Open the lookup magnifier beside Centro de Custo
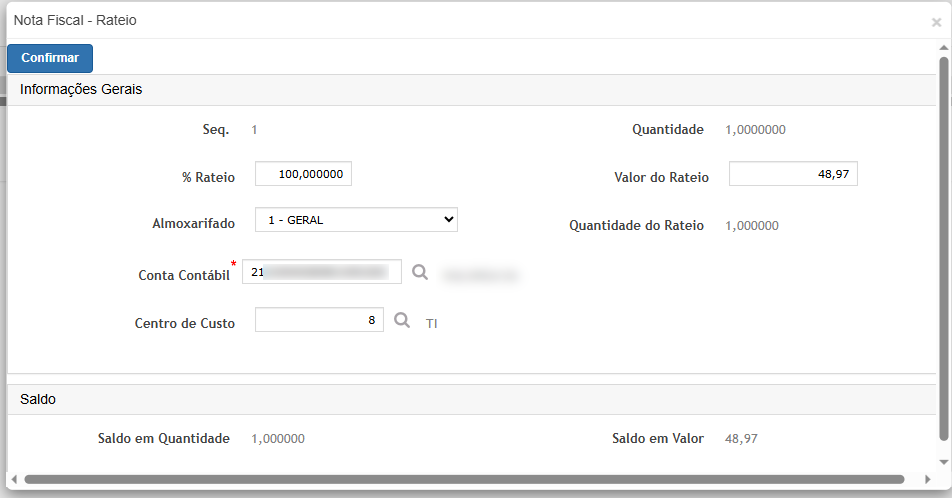 pyautogui.click(x=402, y=320)
